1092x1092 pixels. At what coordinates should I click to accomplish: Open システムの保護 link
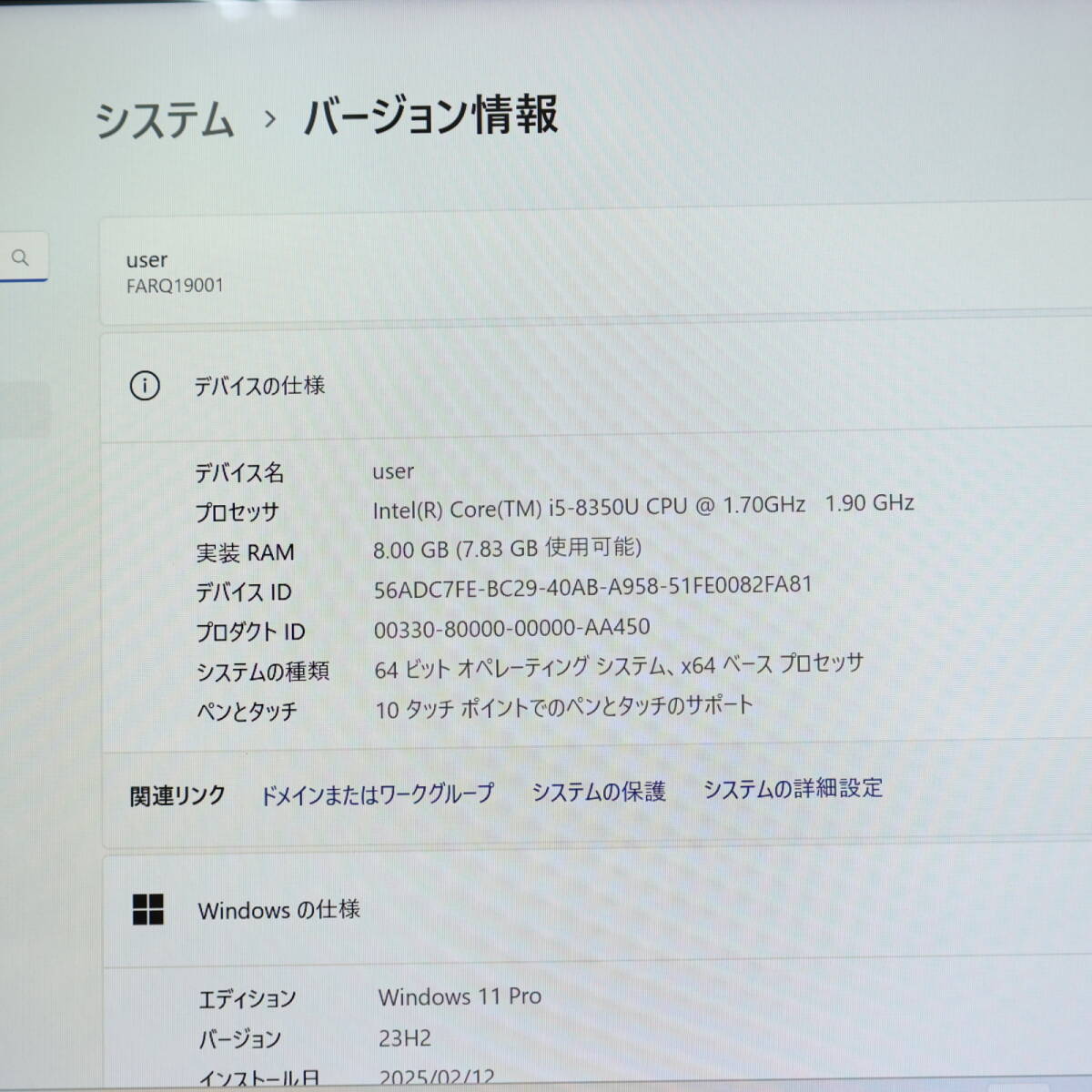pyautogui.click(x=599, y=791)
